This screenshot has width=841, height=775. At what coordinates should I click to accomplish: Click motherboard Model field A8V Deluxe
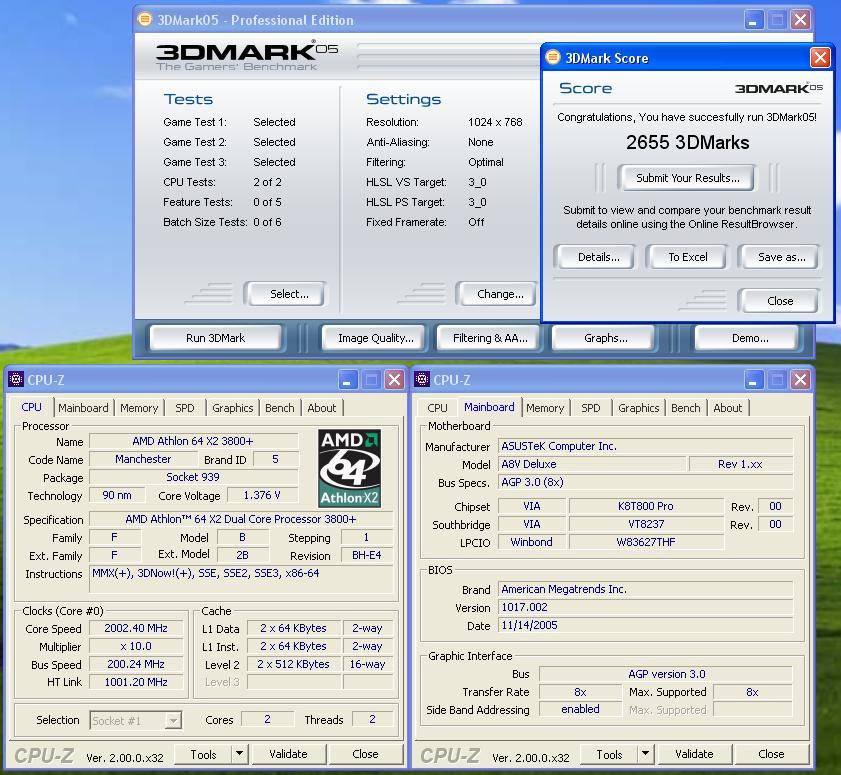[592, 464]
